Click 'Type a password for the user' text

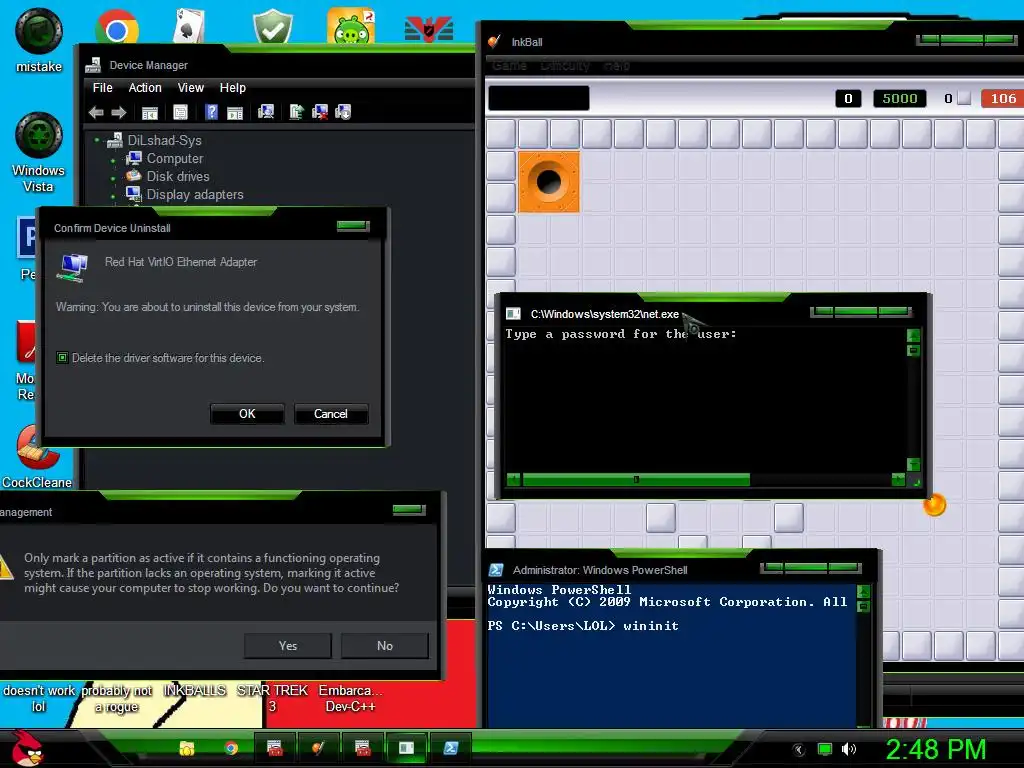click(621, 334)
